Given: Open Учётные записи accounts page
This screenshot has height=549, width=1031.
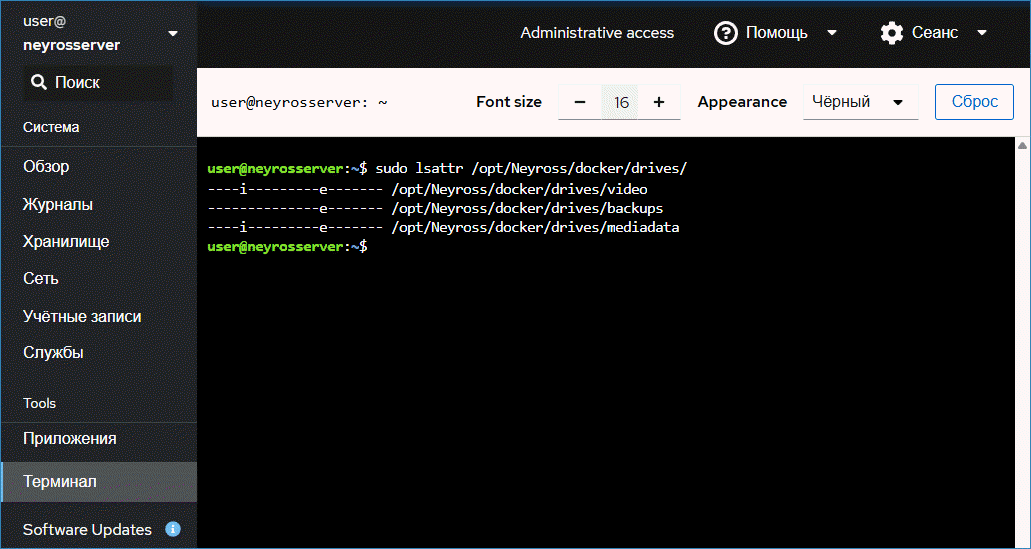Looking at the screenshot, I should [82, 316].
